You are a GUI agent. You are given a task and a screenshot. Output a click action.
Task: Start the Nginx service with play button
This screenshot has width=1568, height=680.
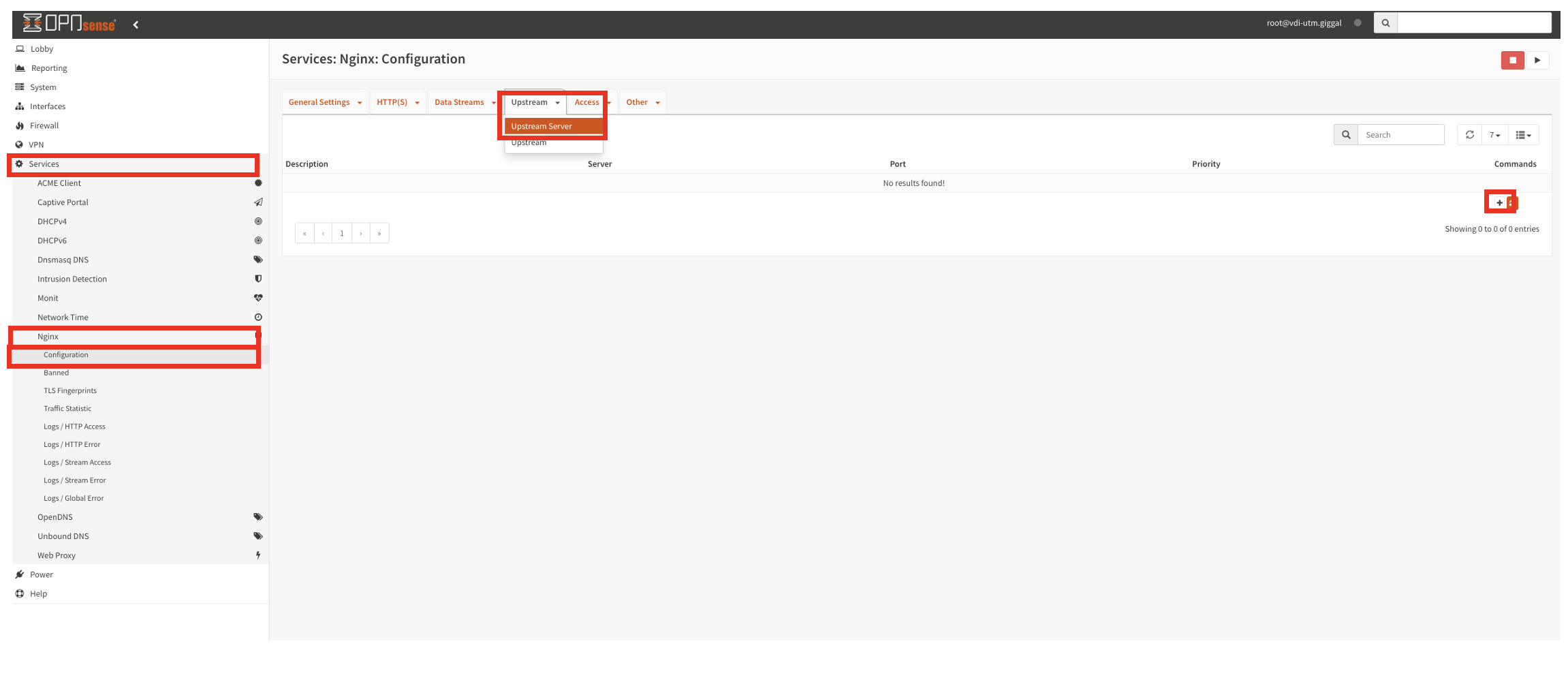point(1537,60)
